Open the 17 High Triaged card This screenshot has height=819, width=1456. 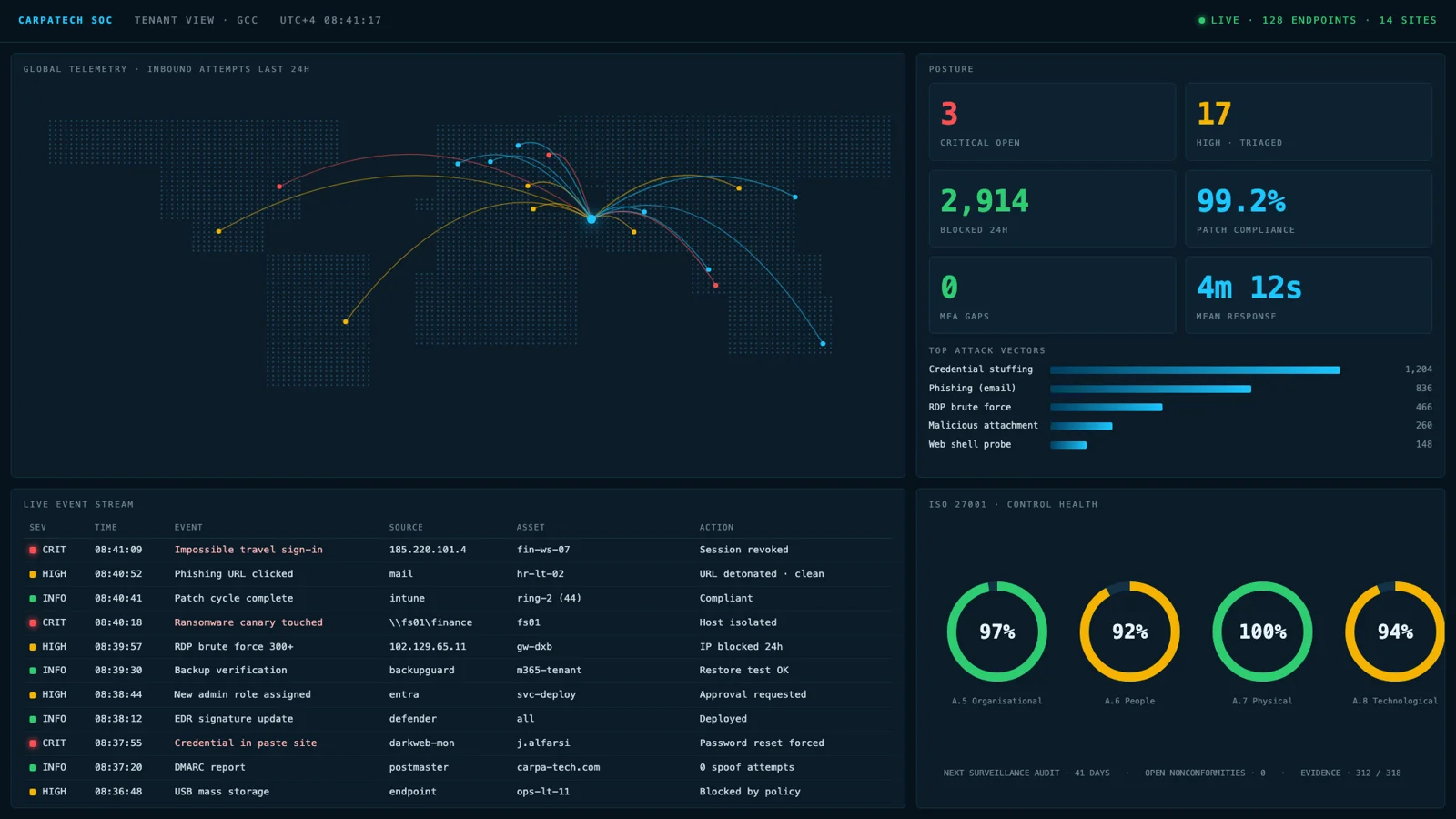(x=1309, y=122)
